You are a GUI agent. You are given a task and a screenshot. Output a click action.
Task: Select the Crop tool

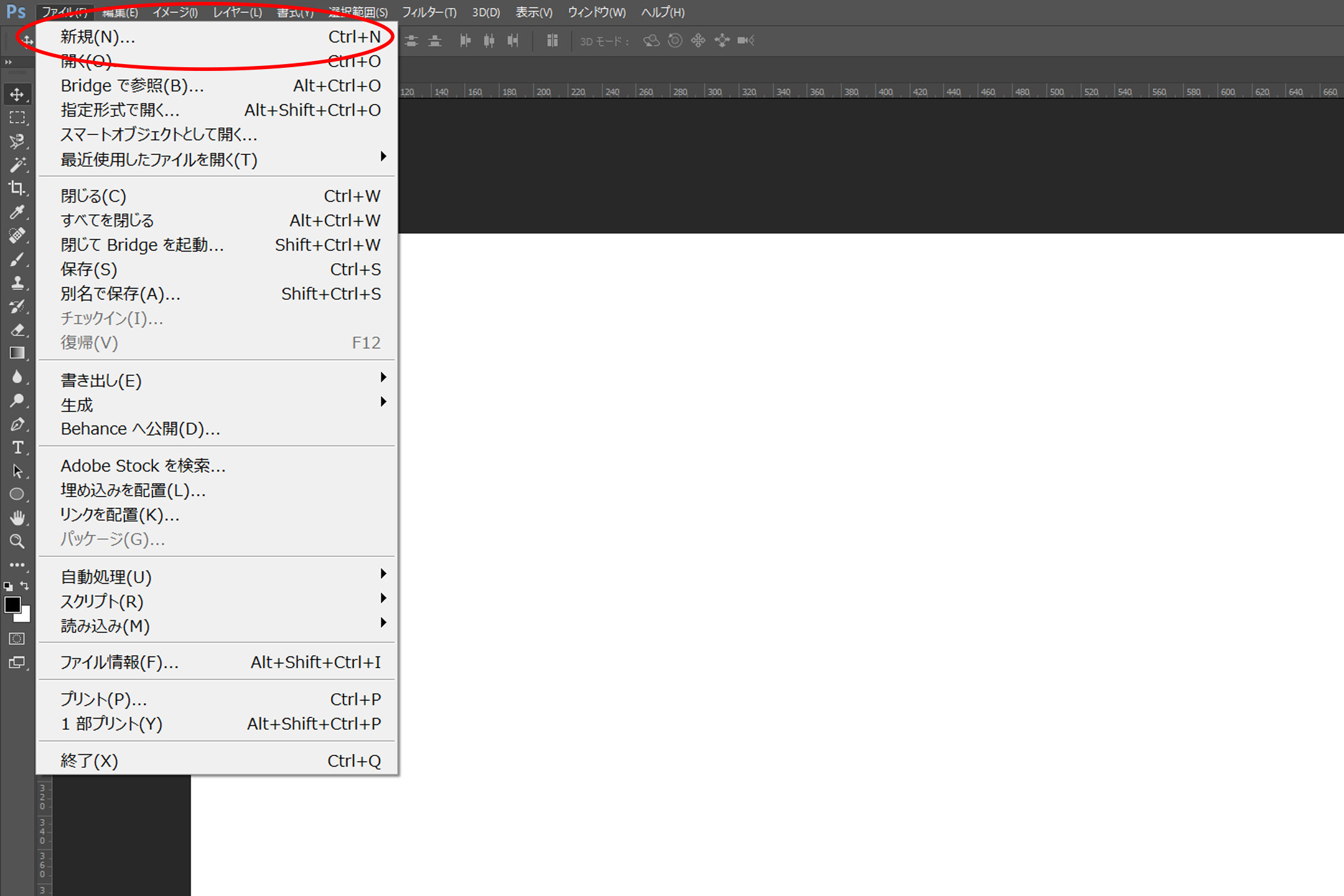tap(17, 188)
